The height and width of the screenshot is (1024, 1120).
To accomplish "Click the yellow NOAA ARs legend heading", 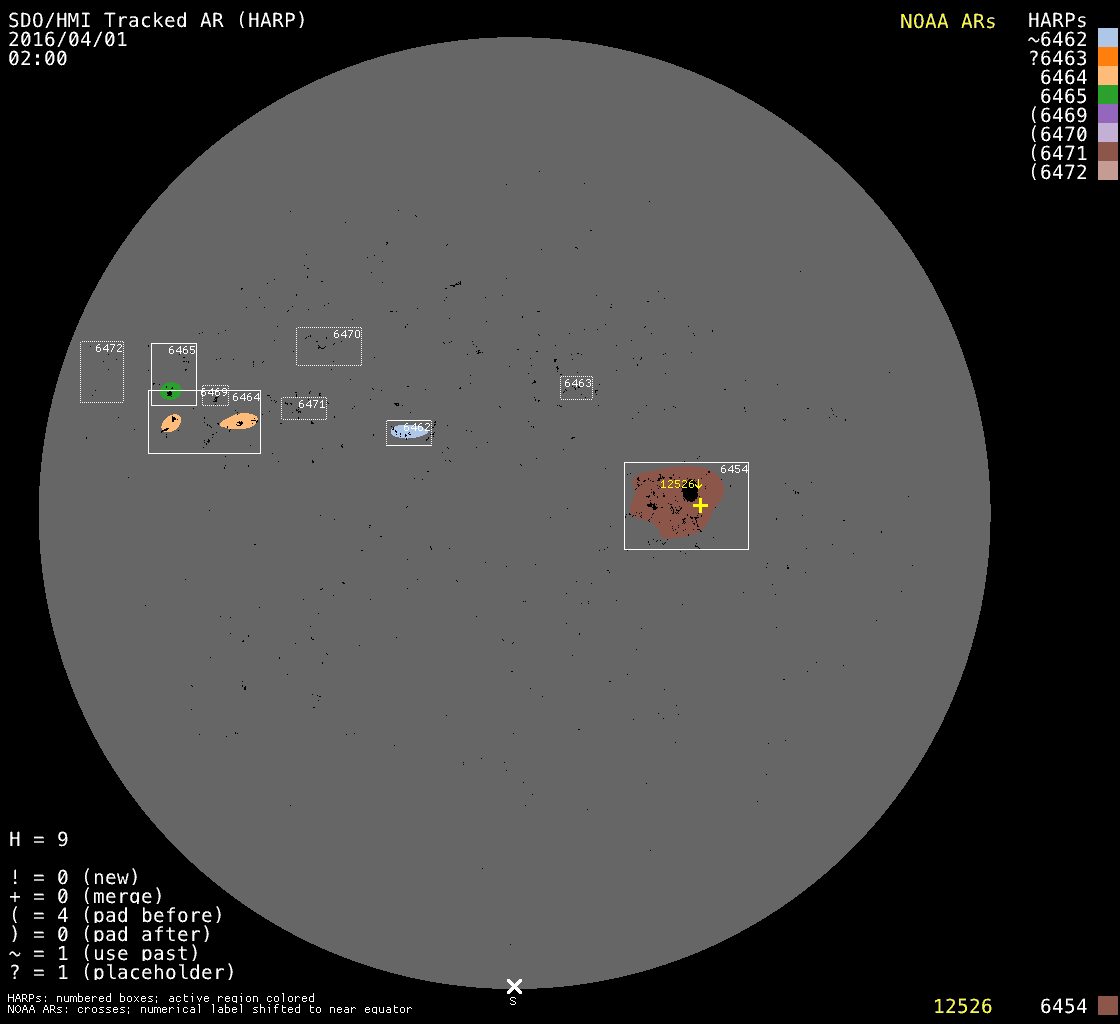I will coord(947,21).
